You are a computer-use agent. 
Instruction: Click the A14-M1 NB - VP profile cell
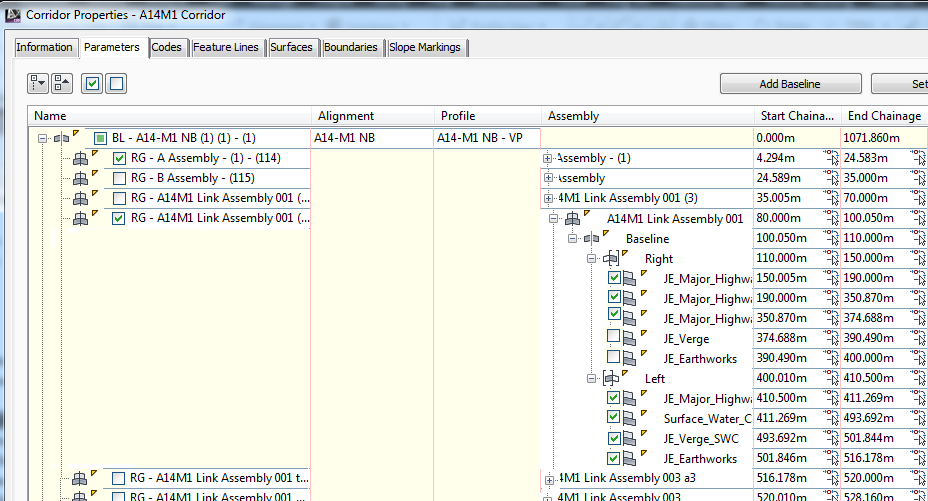(487, 138)
